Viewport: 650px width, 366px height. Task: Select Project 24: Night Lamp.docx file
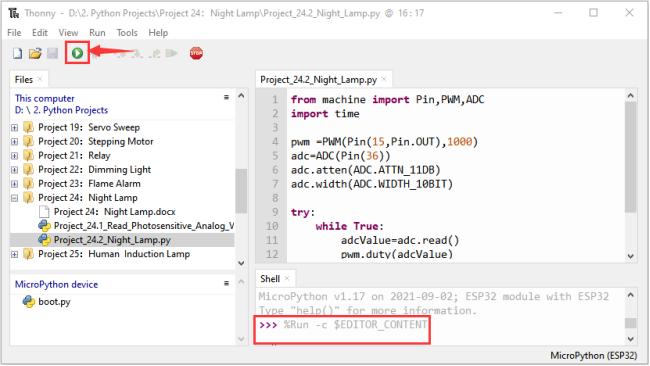115,211
